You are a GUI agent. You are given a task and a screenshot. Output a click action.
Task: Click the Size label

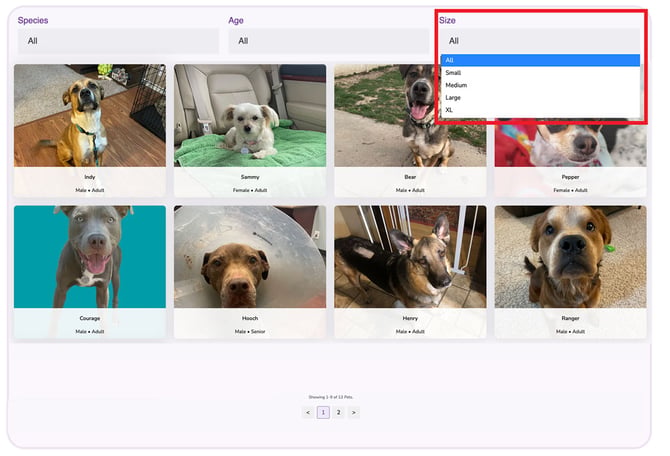(x=447, y=21)
